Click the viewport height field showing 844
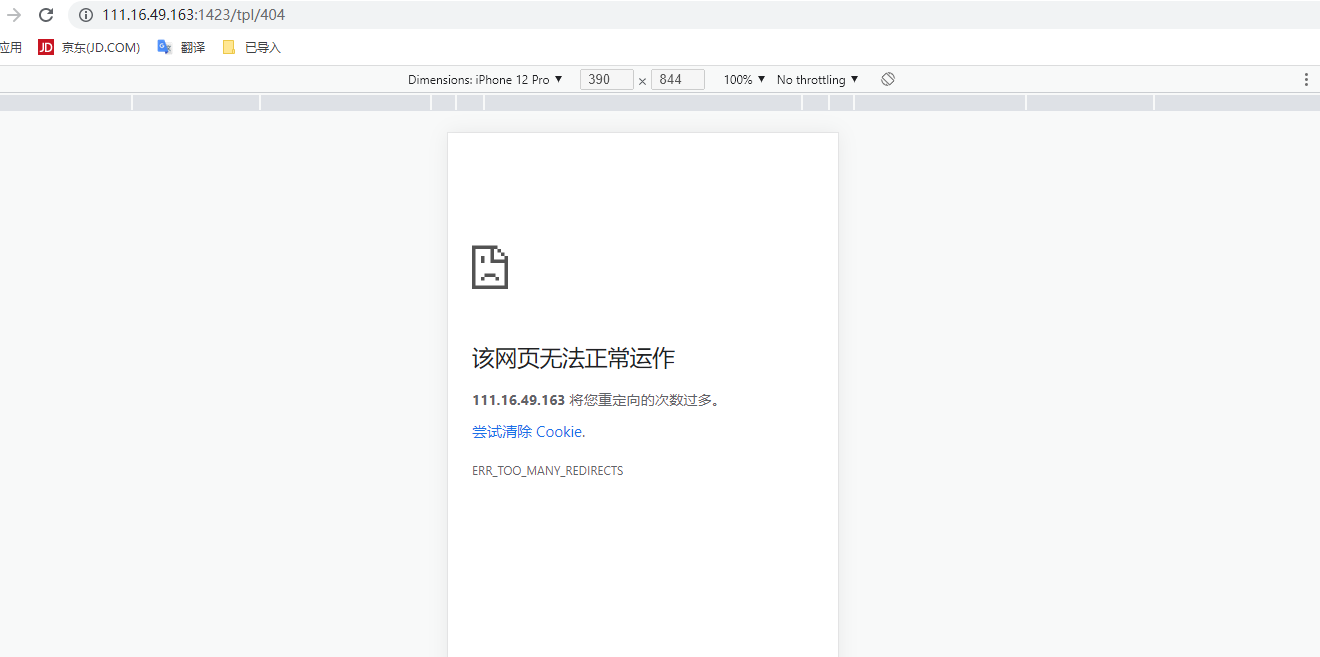Viewport: 1320px width, 657px height. coord(677,79)
